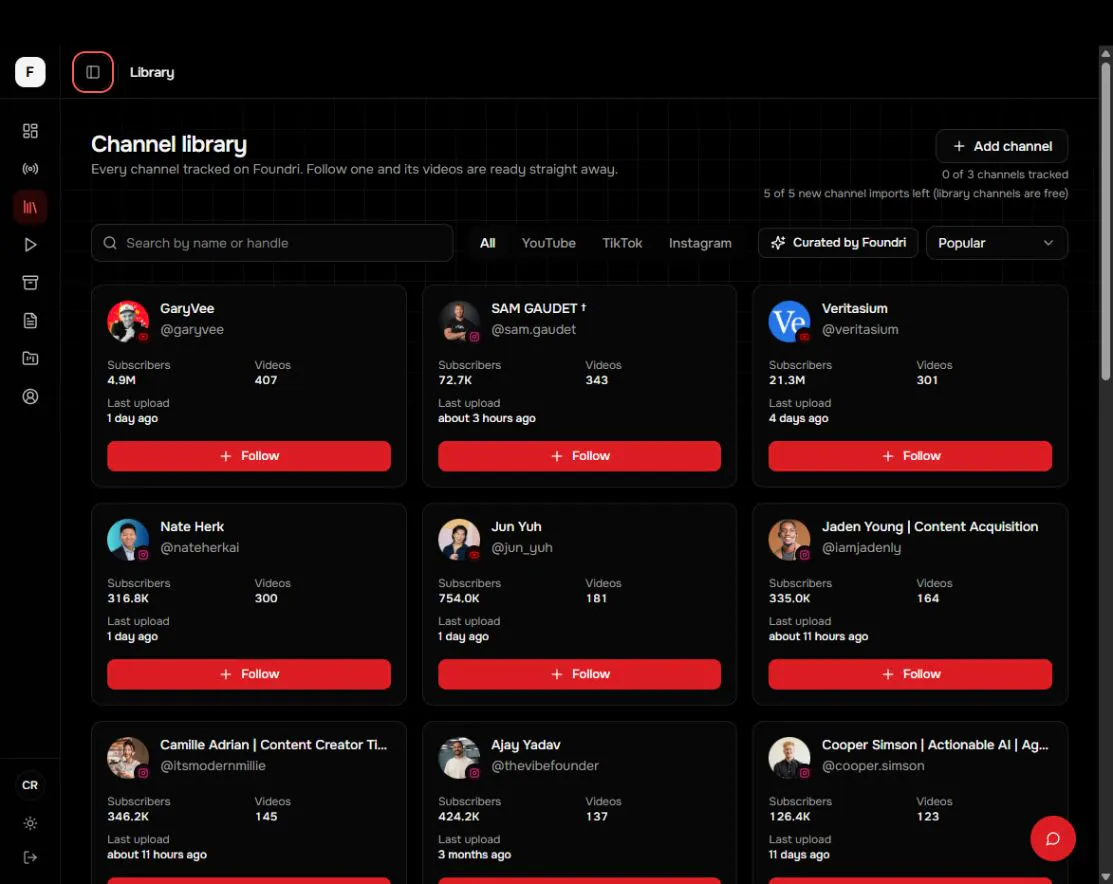Click the Veritasium channel avatar
Image resolution: width=1113 pixels, height=884 pixels.
coord(789,321)
